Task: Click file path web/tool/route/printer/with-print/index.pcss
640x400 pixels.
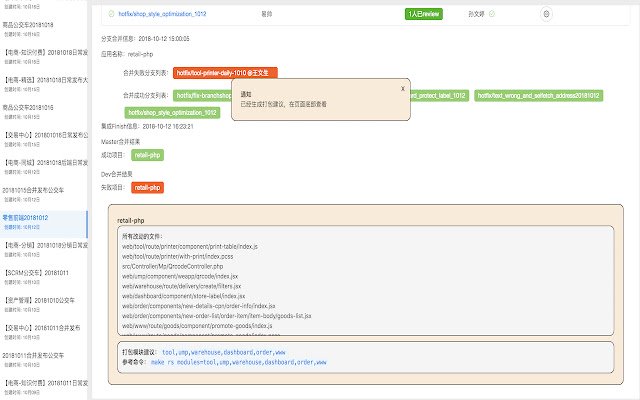Action: point(178,256)
